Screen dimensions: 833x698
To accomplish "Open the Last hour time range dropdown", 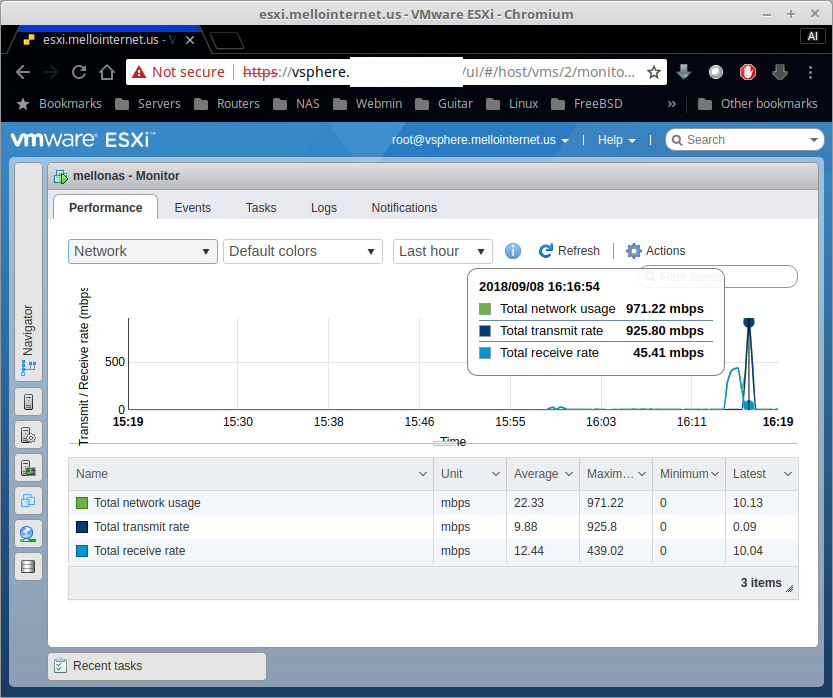I will (442, 251).
